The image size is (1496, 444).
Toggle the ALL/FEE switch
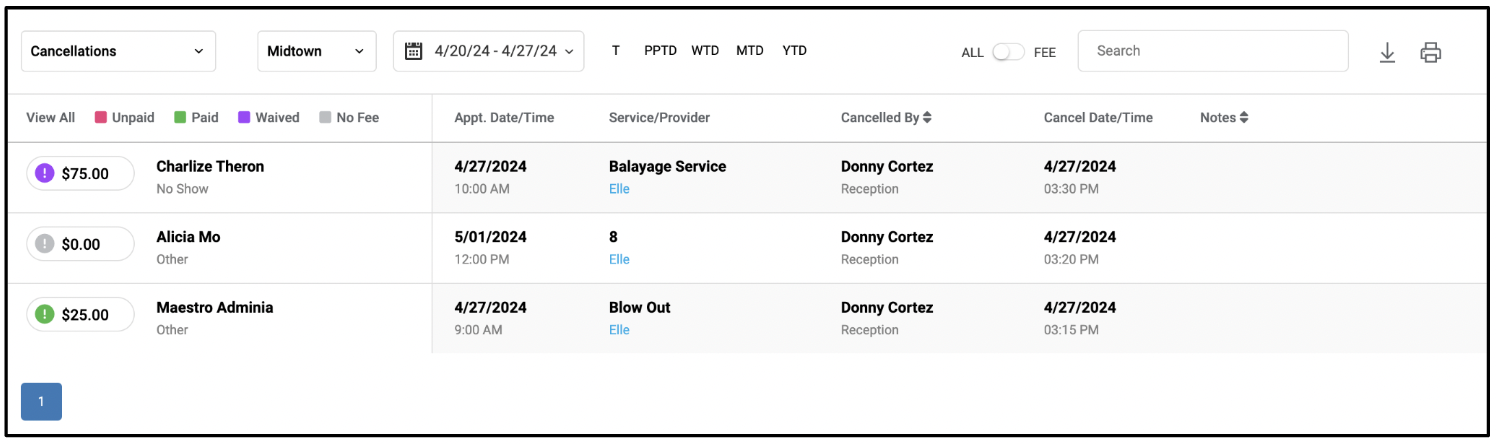(1008, 52)
